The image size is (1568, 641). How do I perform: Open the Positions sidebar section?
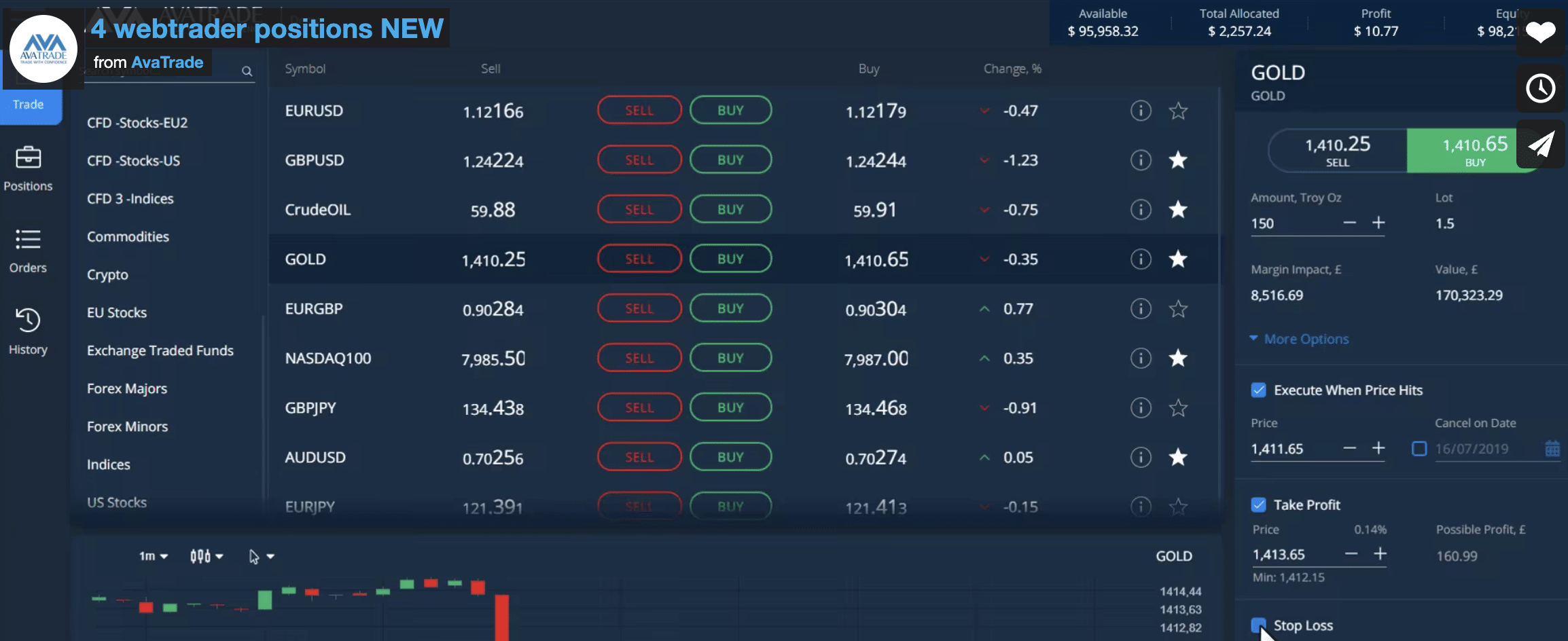coord(28,168)
